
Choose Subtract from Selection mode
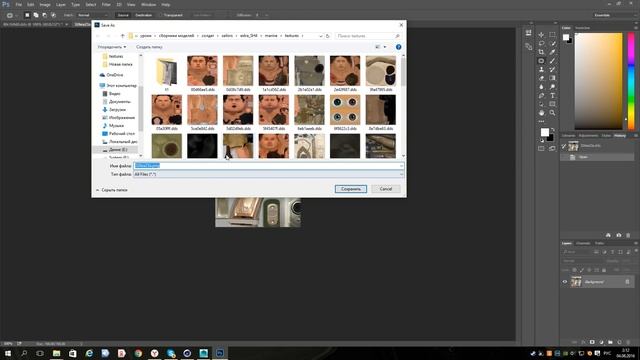pos(44,15)
